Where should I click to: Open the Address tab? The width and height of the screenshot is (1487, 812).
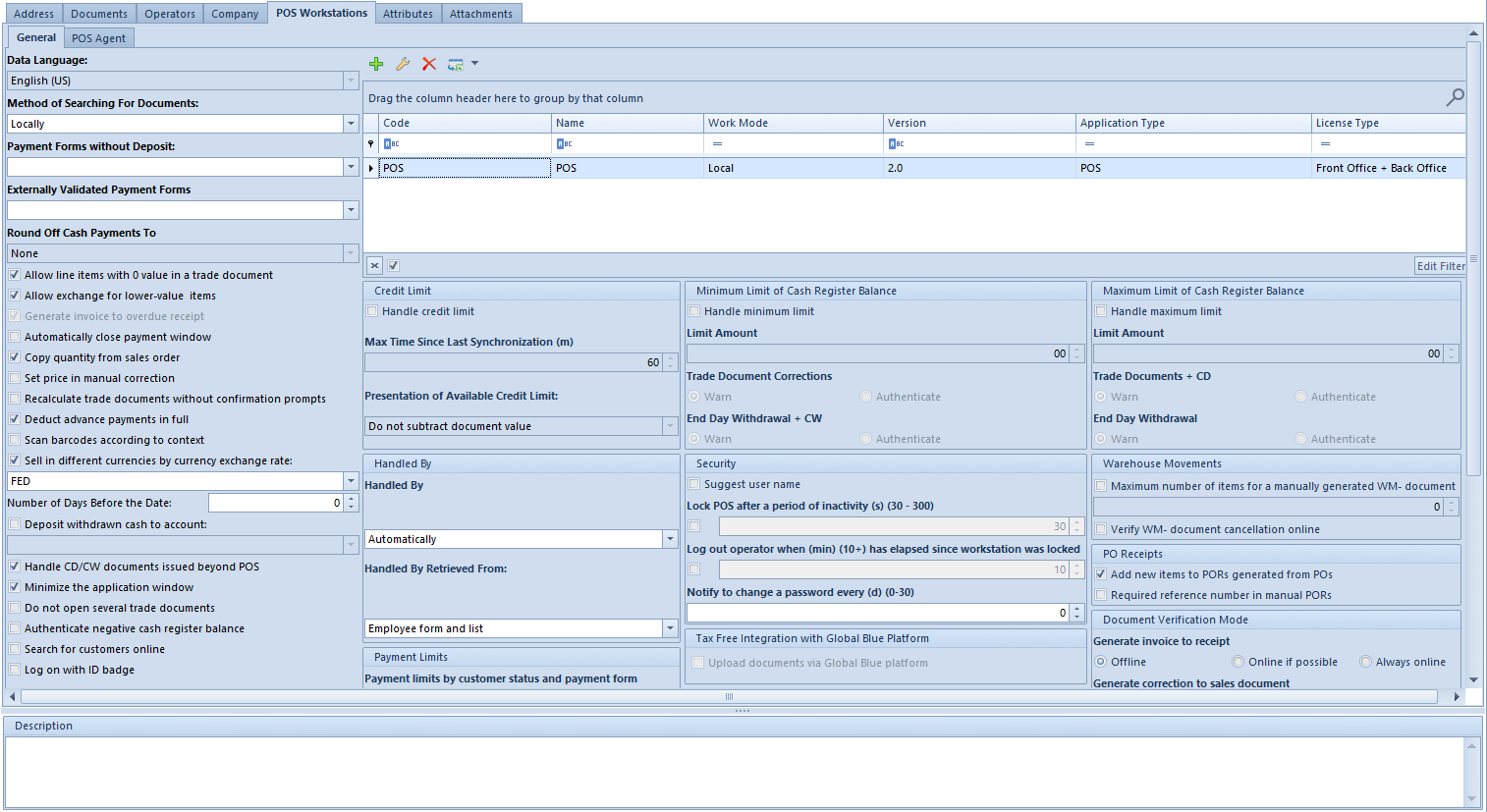[33, 14]
